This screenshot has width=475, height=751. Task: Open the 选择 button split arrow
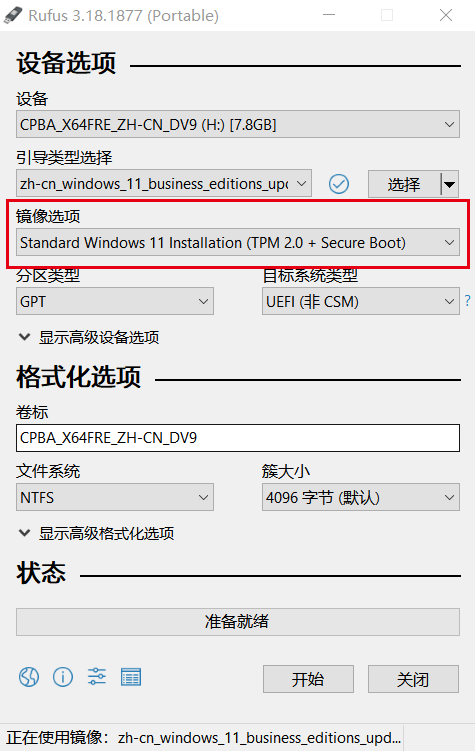pyautogui.click(x=450, y=184)
